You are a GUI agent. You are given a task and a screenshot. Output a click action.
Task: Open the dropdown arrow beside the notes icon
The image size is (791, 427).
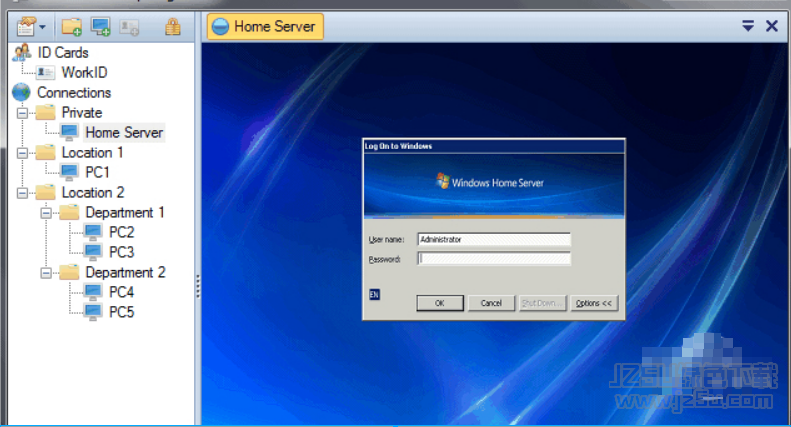[x=42, y=27]
